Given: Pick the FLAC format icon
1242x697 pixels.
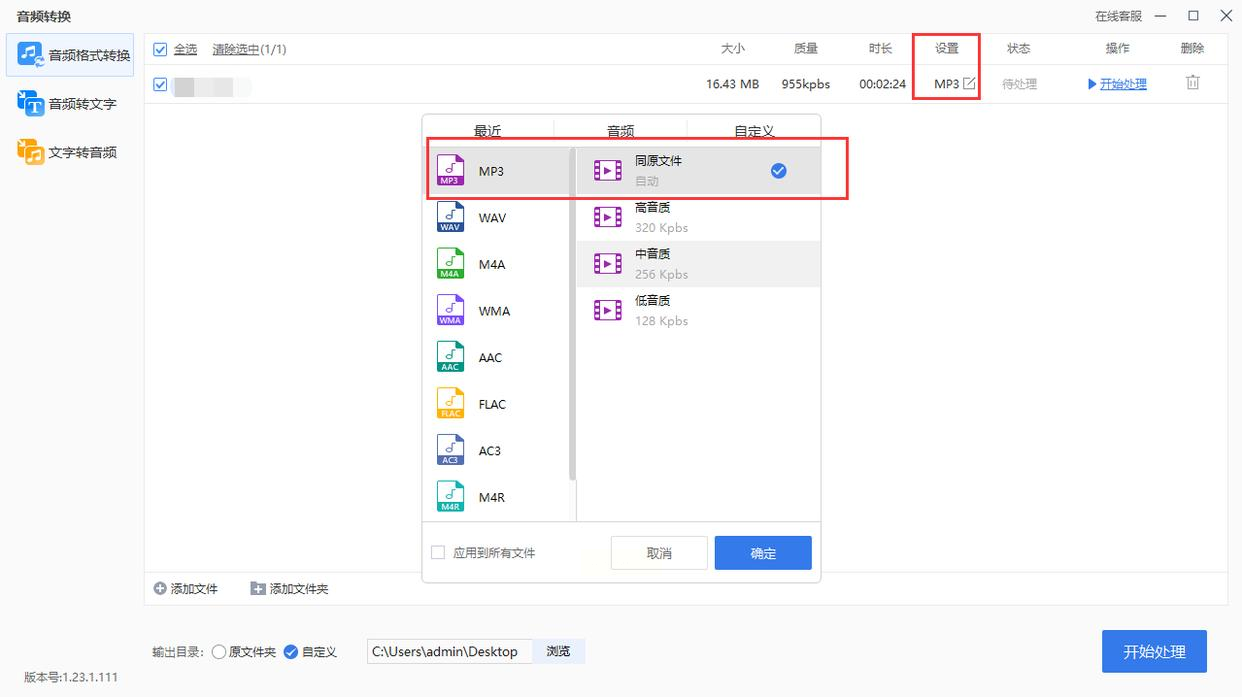Looking at the screenshot, I should 451,404.
